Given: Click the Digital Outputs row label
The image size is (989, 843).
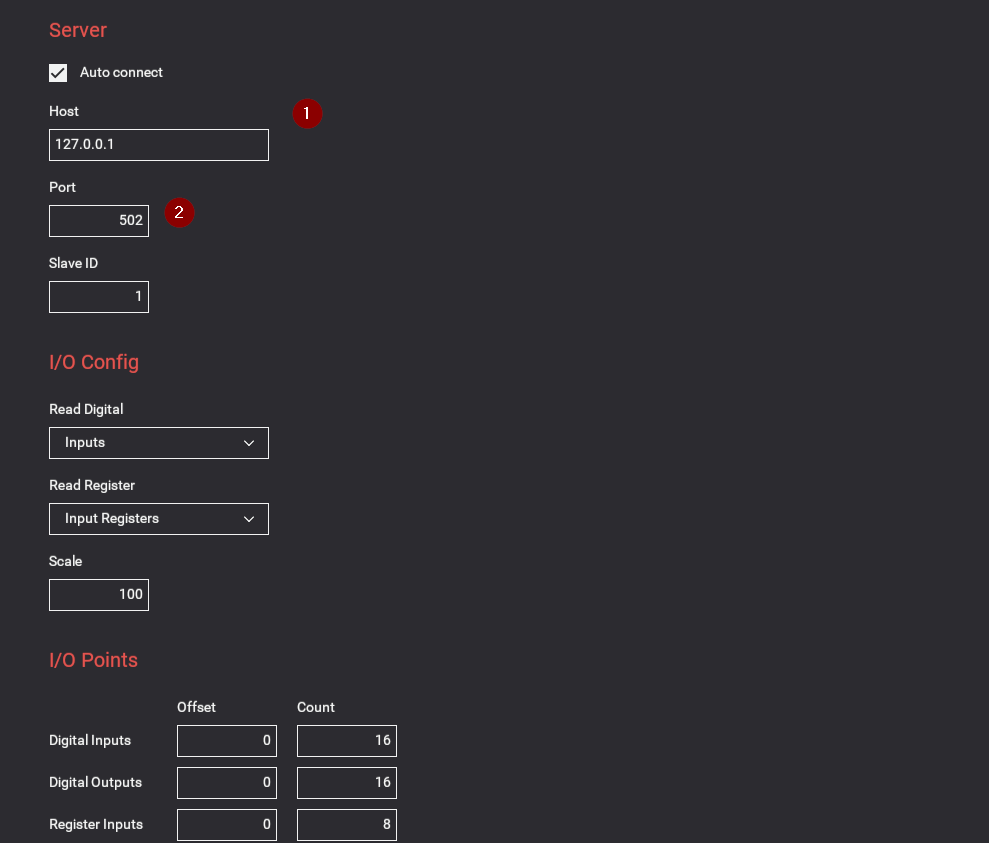Looking at the screenshot, I should click(96, 782).
